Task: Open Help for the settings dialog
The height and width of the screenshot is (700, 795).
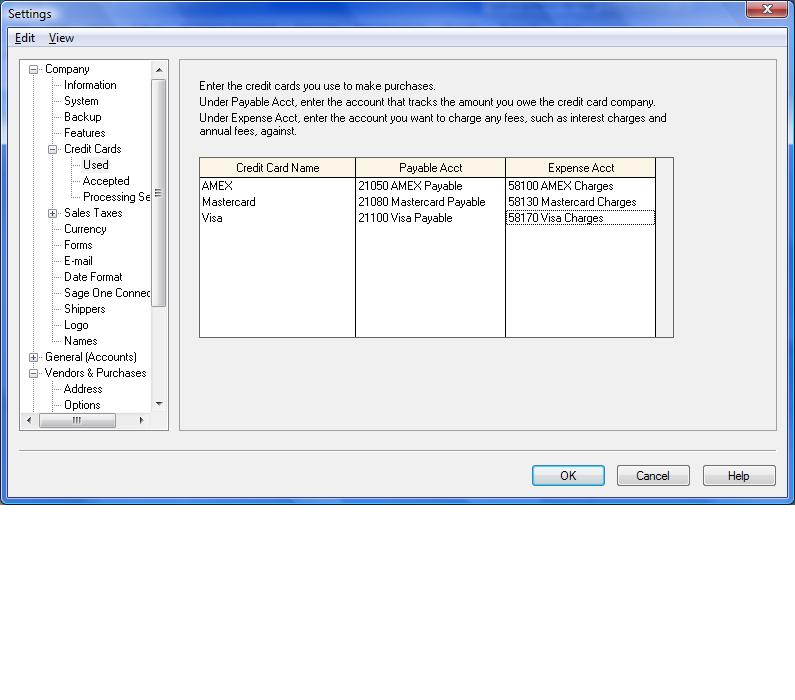Action: tap(739, 475)
